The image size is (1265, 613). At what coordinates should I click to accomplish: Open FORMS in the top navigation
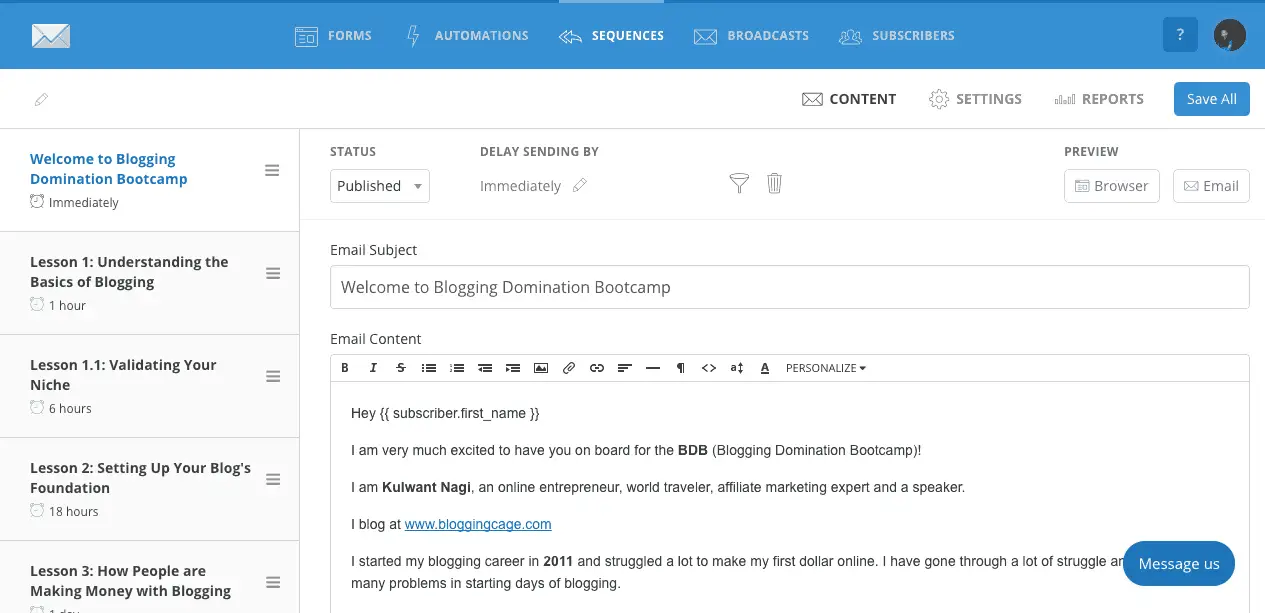tap(333, 36)
